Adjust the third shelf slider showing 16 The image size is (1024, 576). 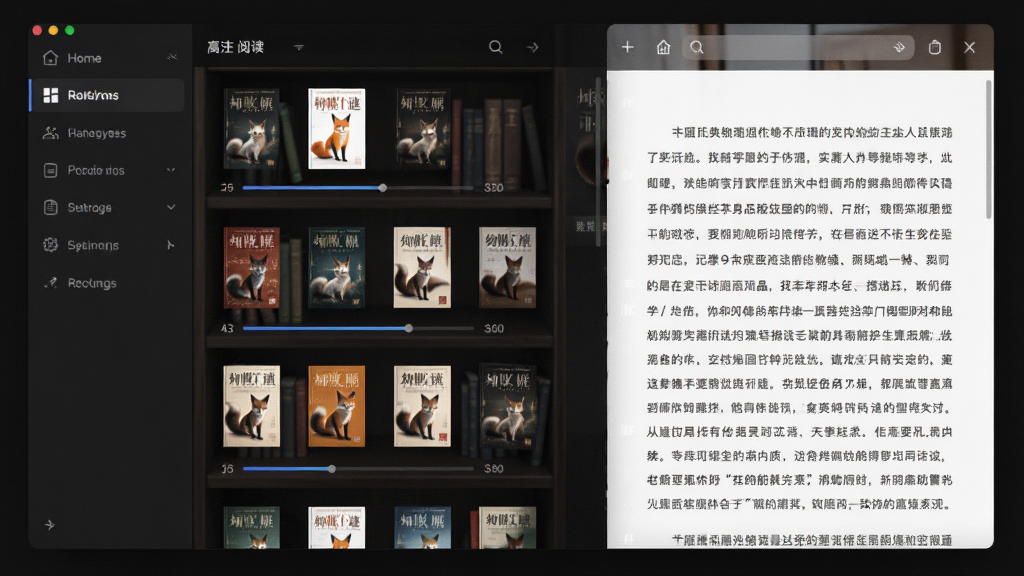358,469
